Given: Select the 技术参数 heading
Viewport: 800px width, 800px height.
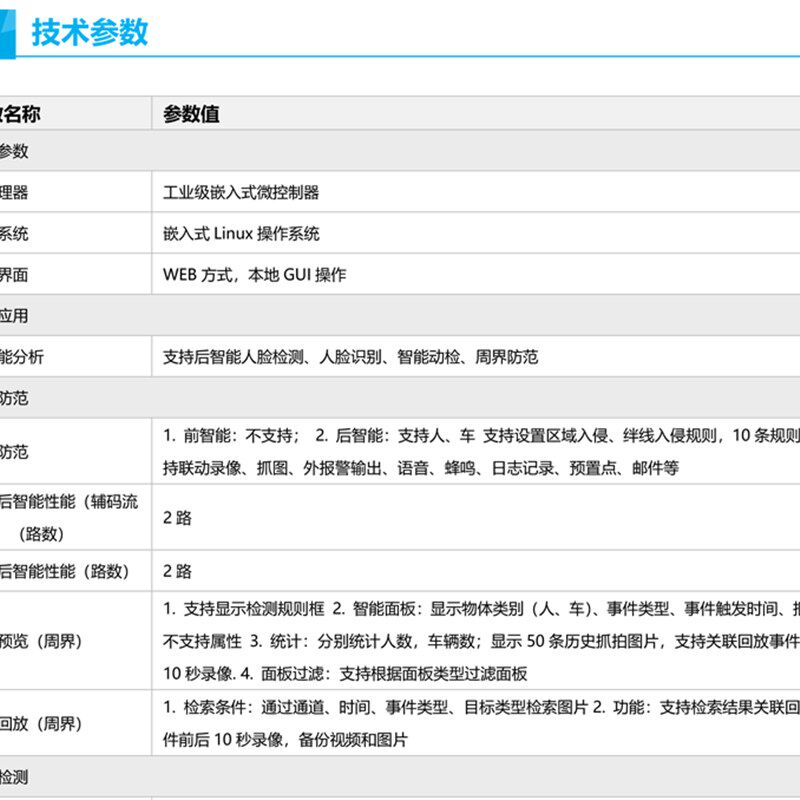Looking at the screenshot, I should (90, 33).
